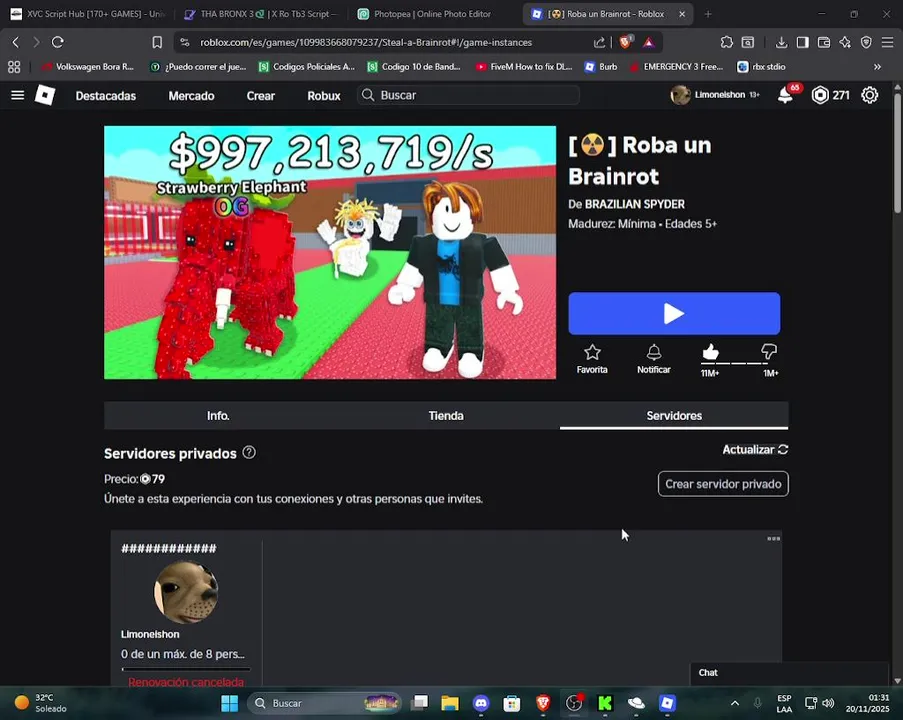Open the Info. tab

click(218, 415)
